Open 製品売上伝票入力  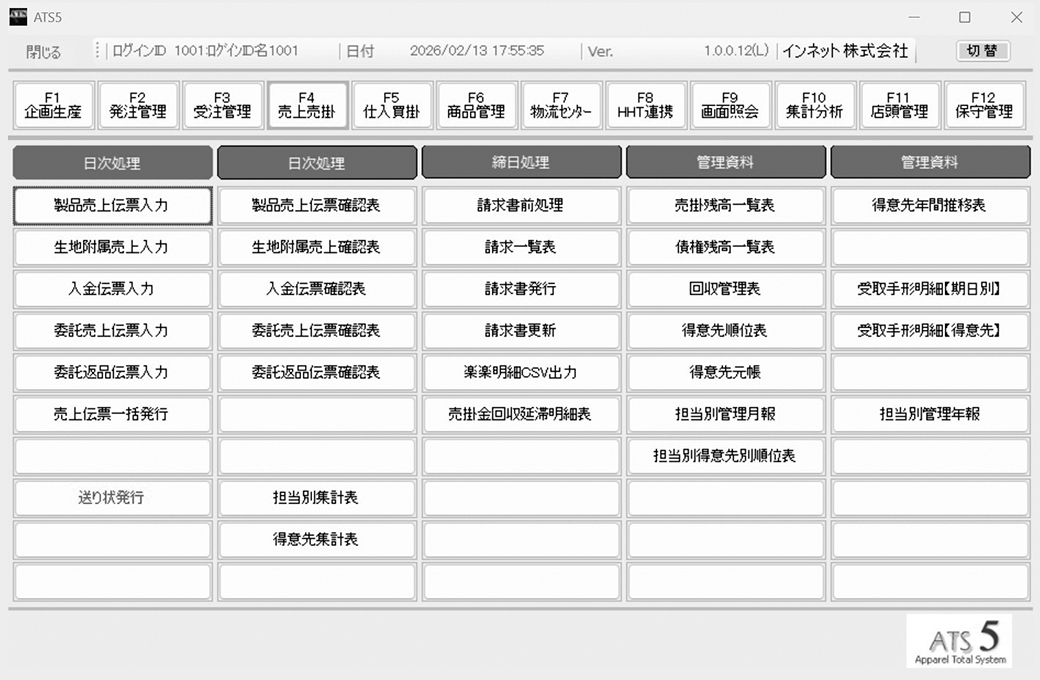112,206
